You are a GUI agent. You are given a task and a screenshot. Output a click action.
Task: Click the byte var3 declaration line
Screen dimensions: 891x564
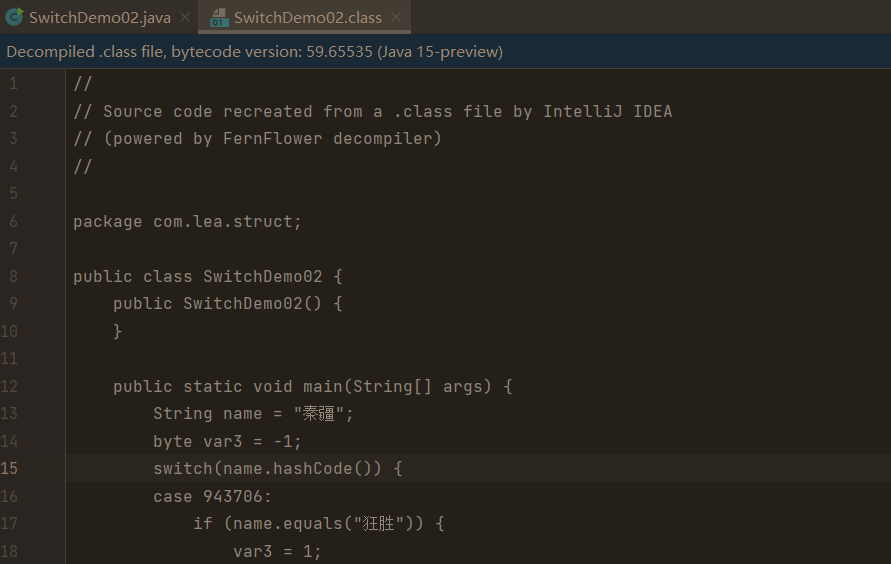pyautogui.click(x=227, y=441)
